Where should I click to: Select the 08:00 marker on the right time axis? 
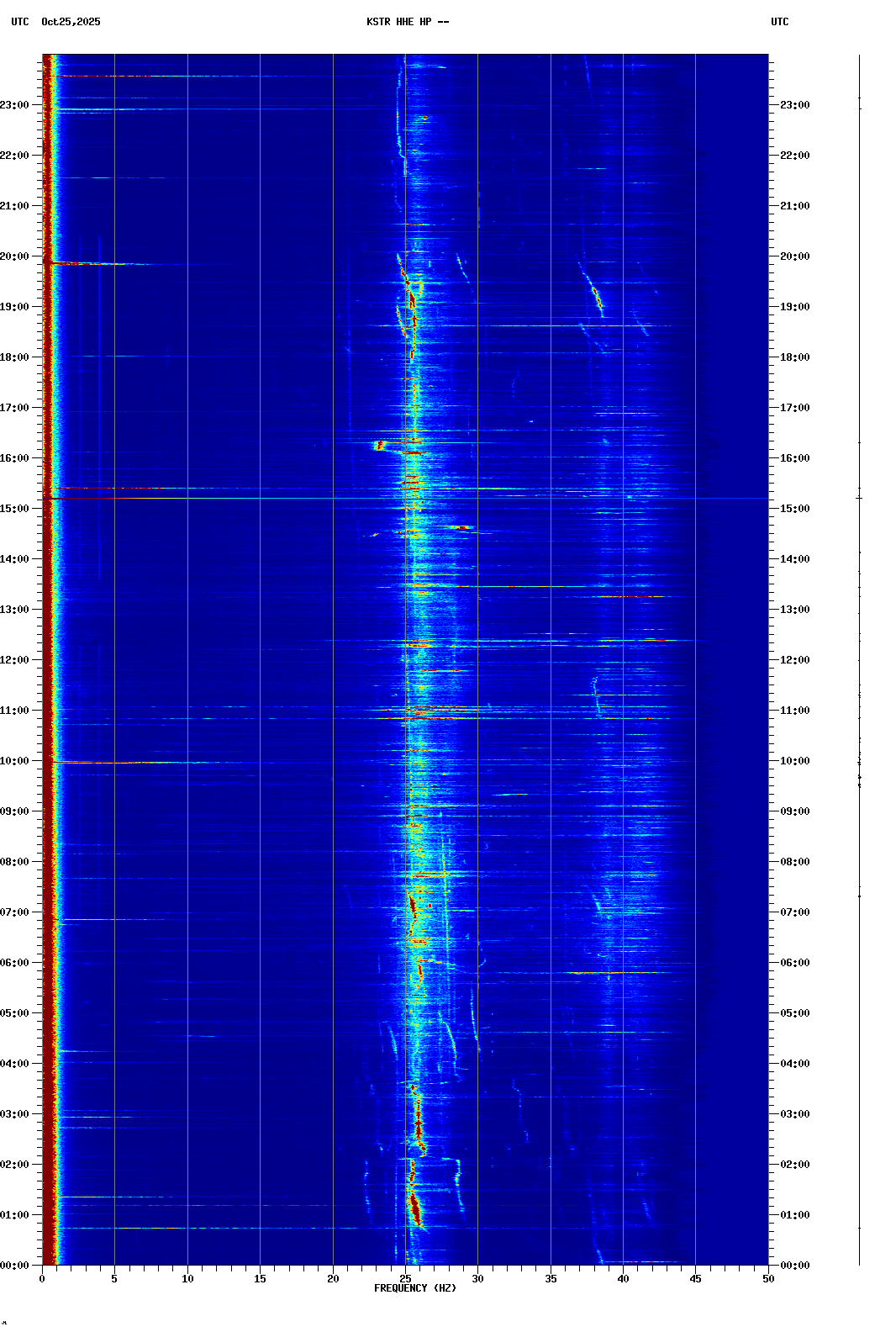pyautogui.click(x=794, y=862)
